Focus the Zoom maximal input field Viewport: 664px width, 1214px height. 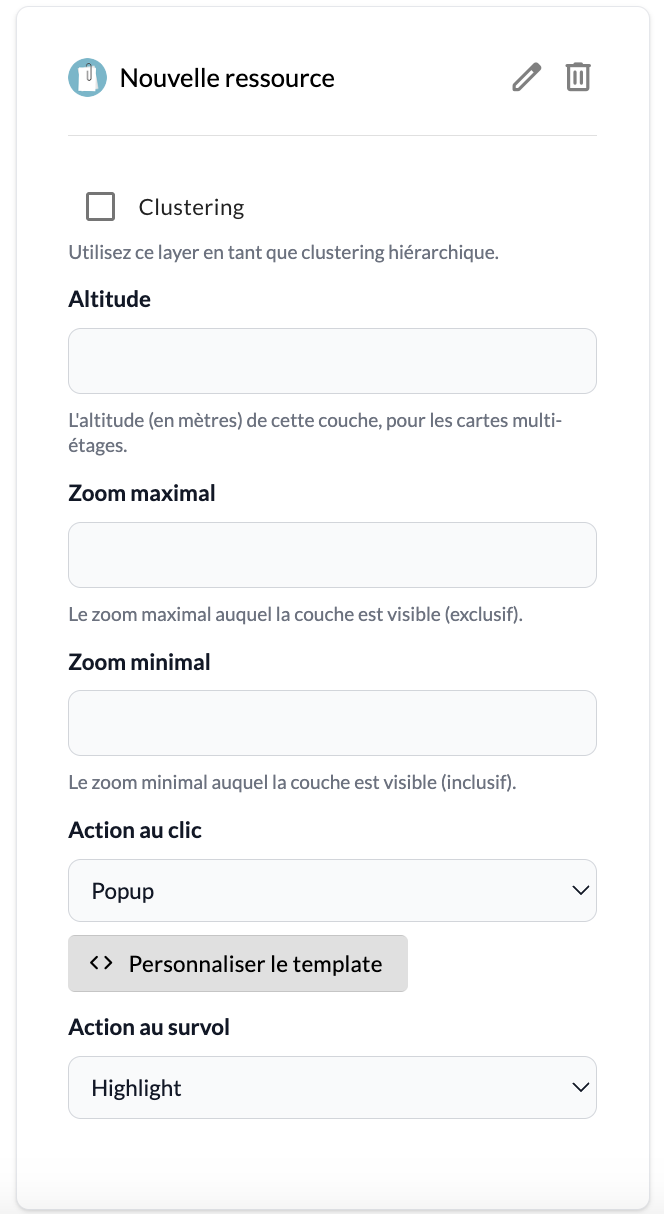tap(332, 555)
